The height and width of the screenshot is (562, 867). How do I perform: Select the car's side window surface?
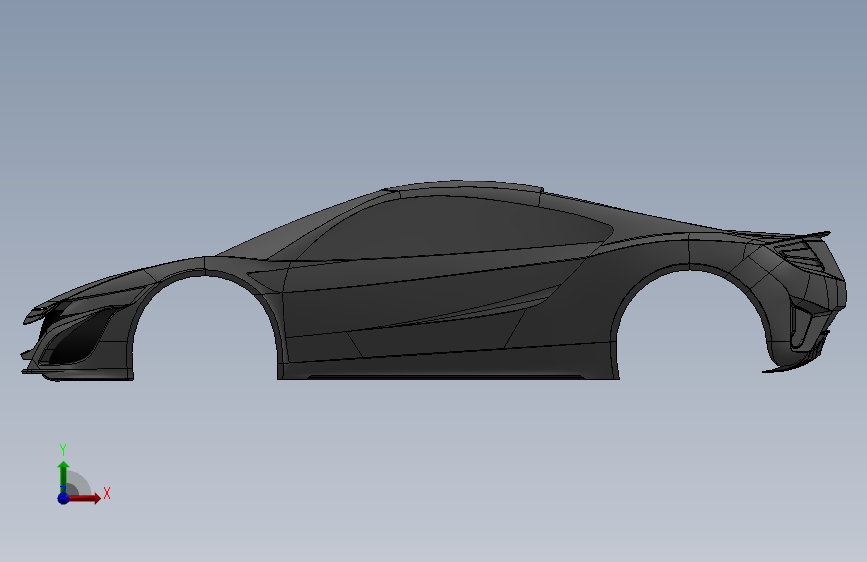(453, 227)
